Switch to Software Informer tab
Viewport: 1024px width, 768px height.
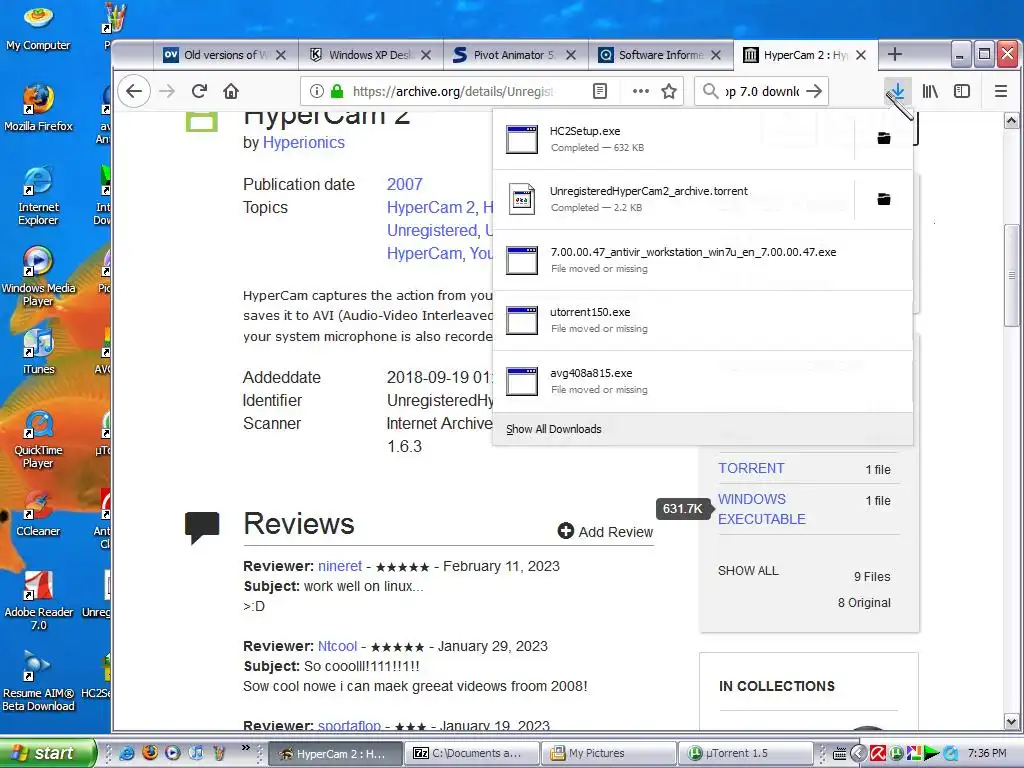(x=660, y=55)
